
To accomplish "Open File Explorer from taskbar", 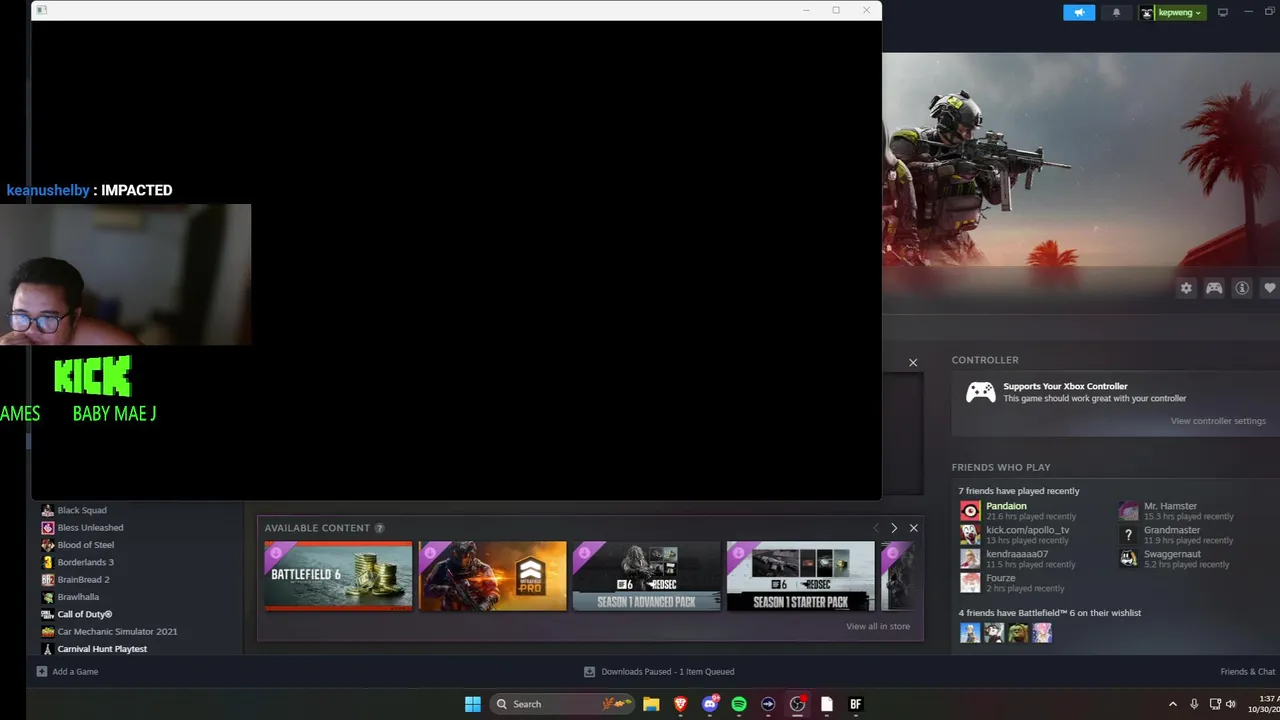I will point(651,704).
